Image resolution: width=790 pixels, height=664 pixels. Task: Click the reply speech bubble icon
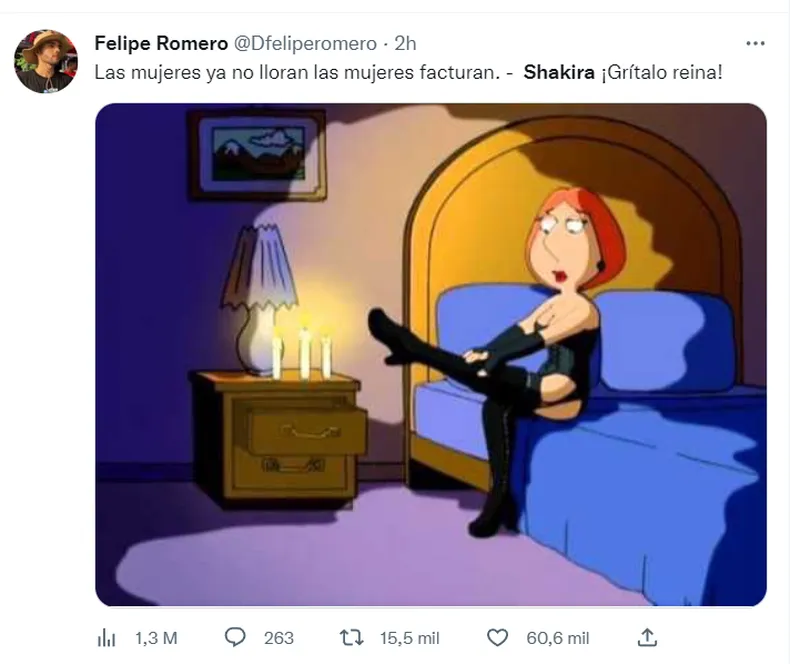(x=236, y=637)
